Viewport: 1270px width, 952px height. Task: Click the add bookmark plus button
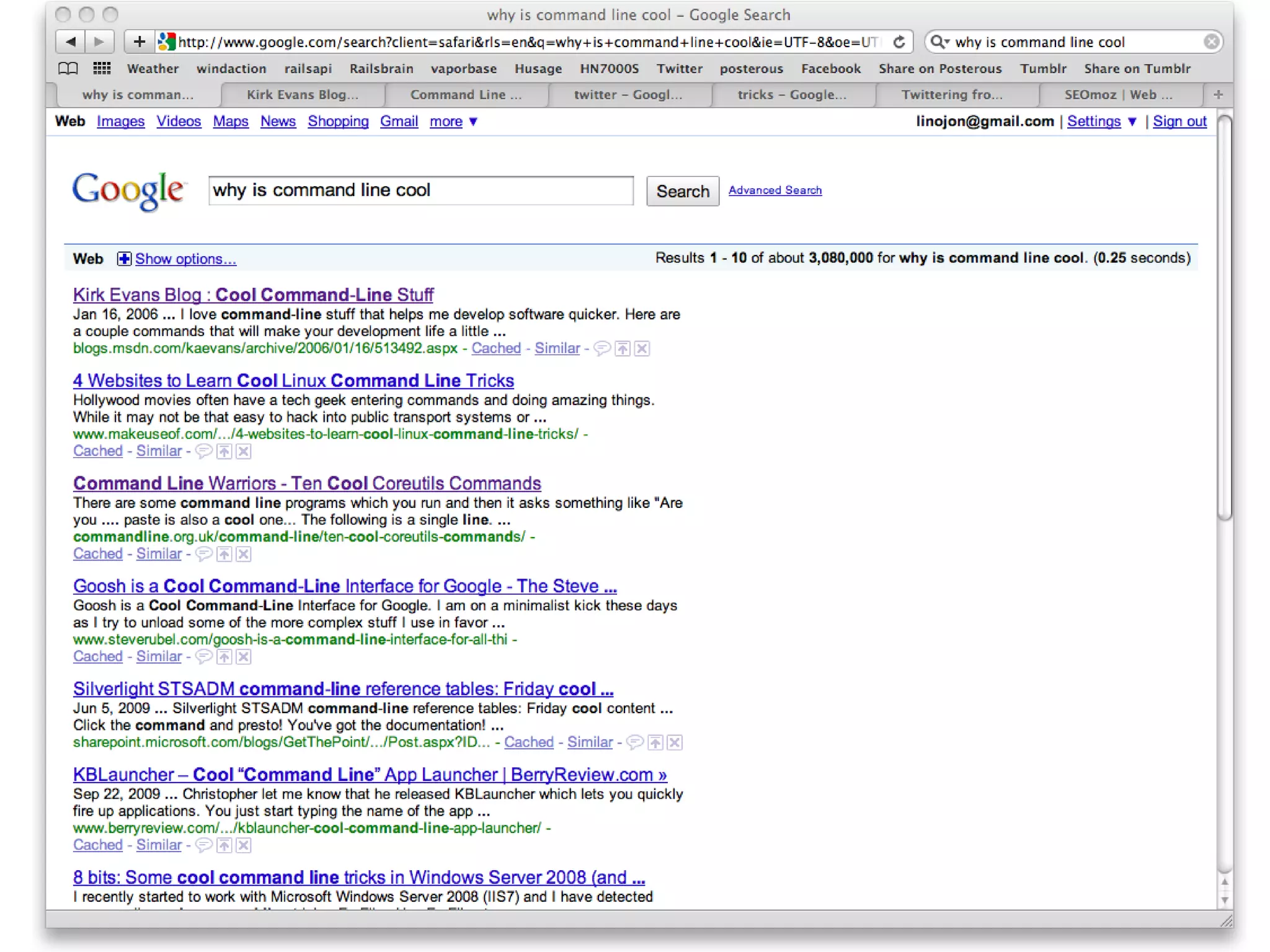(x=139, y=42)
